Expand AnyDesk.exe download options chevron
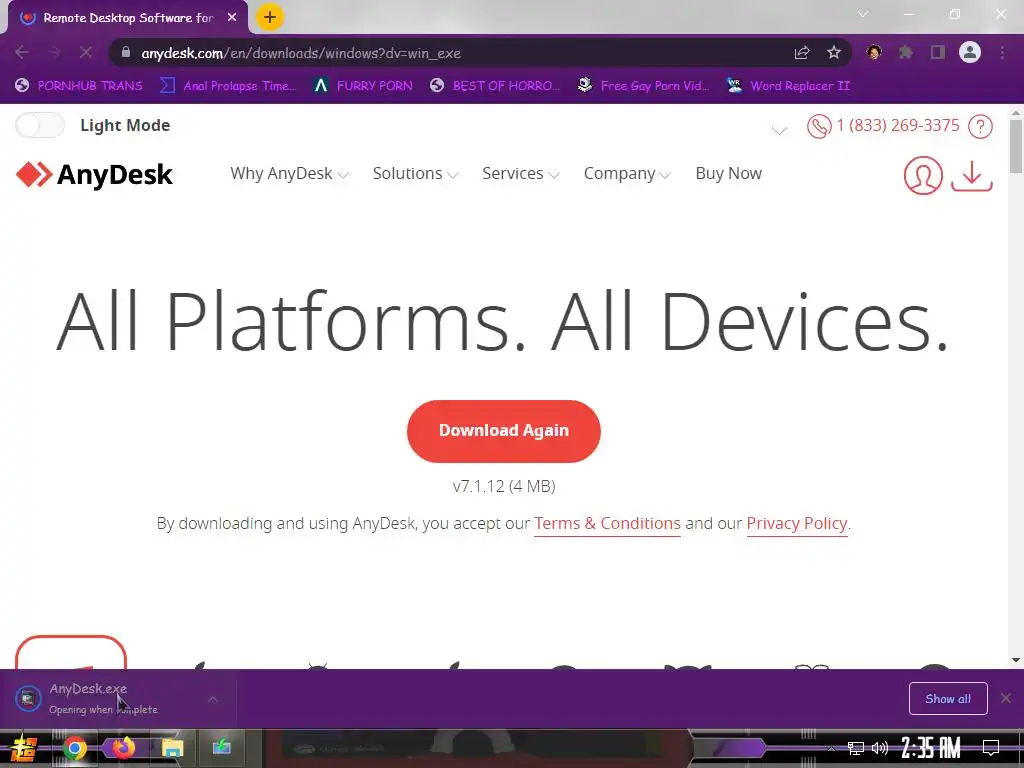Viewport: 1024px width, 768px height. coord(213,699)
